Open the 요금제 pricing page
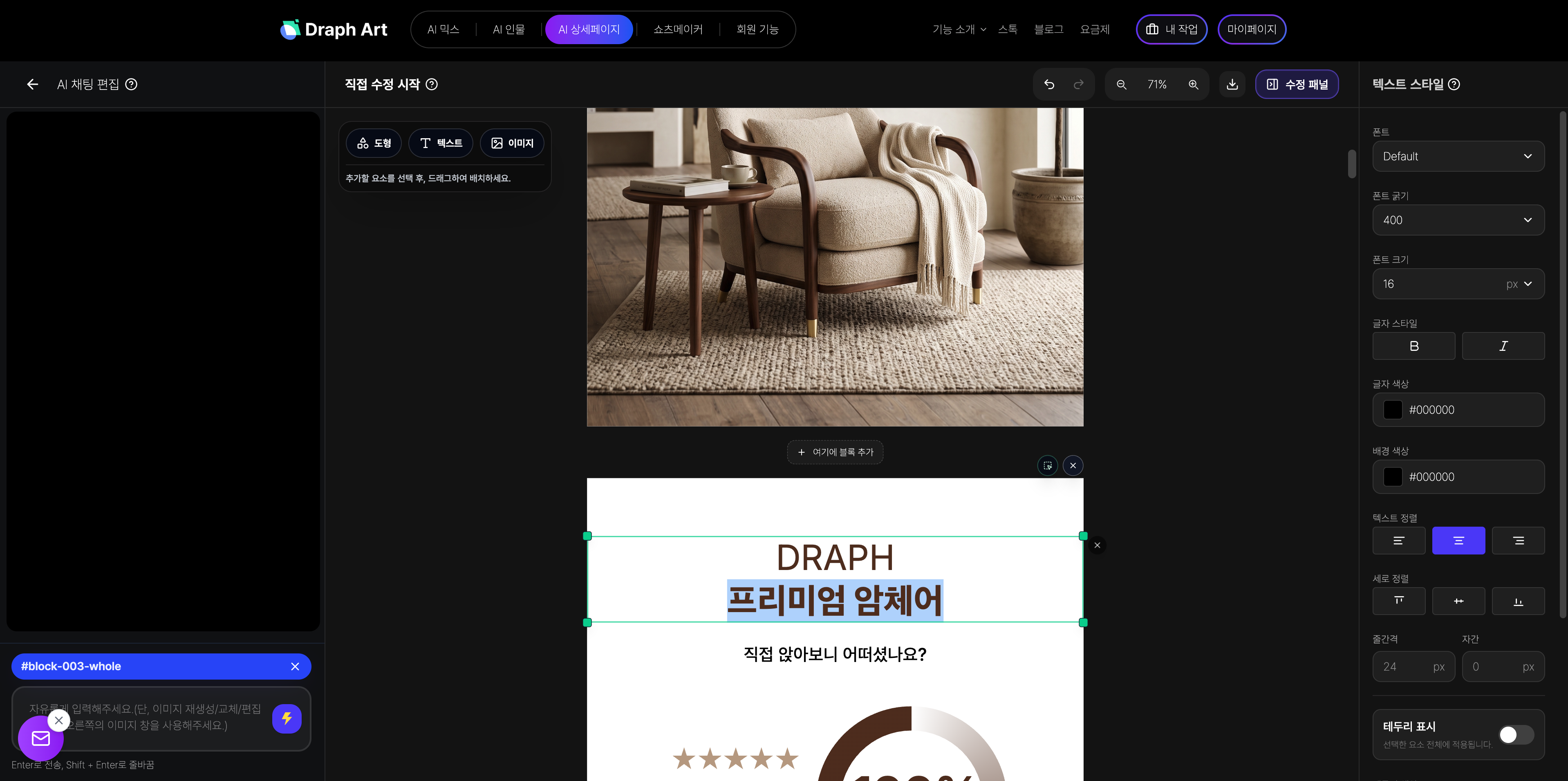This screenshot has width=1568, height=781. tap(1094, 29)
